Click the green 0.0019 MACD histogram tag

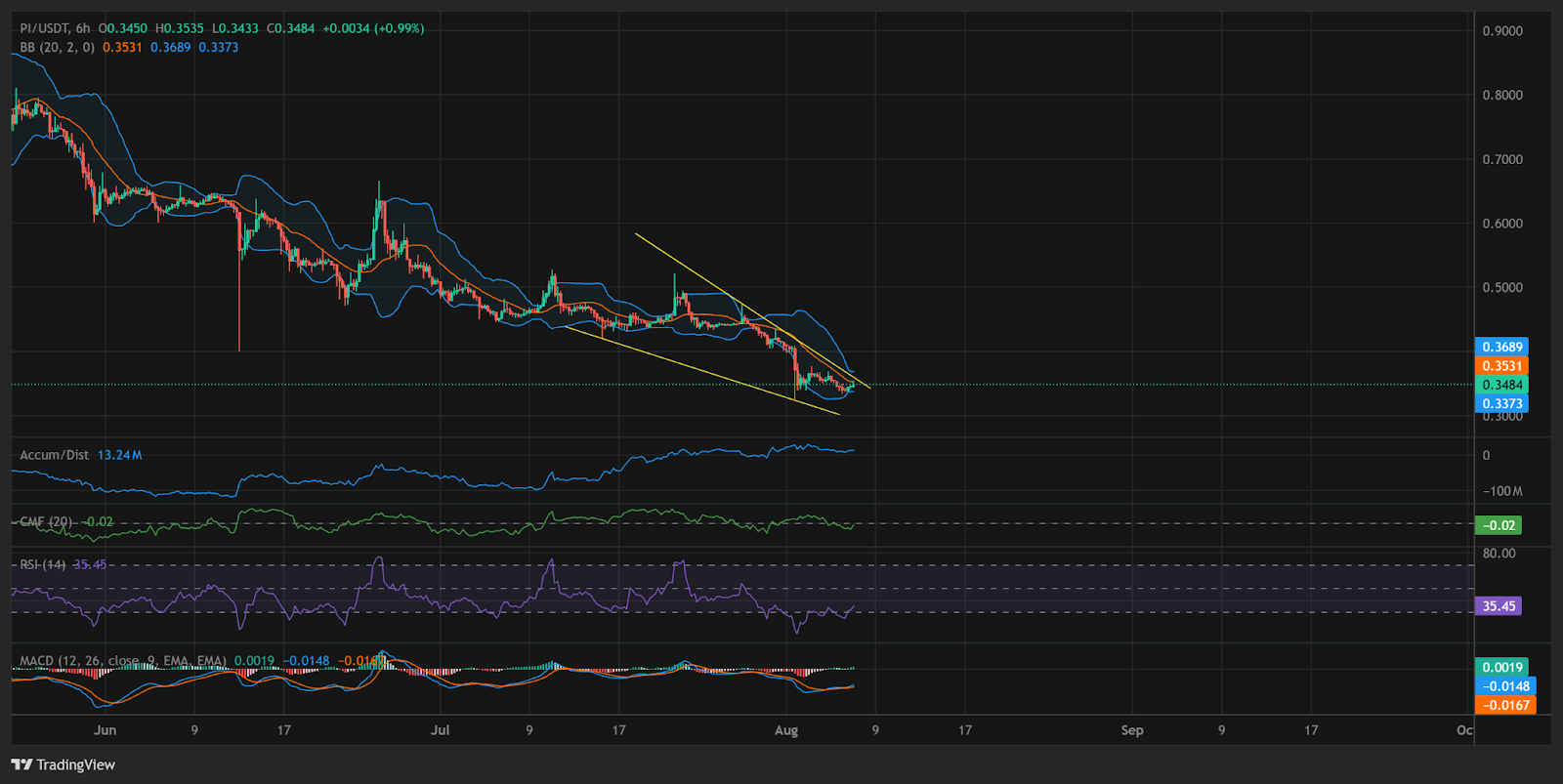tap(1501, 668)
